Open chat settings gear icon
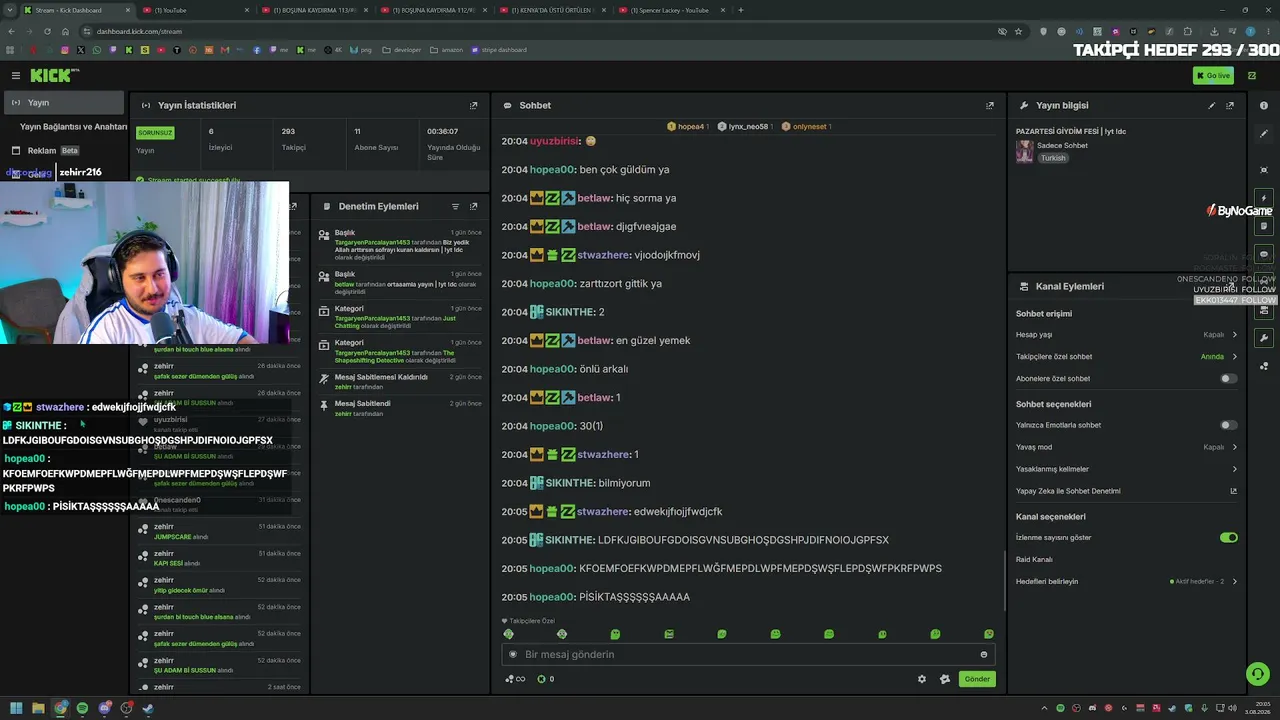Image resolution: width=1280 pixels, height=720 pixels. pyautogui.click(x=922, y=679)
